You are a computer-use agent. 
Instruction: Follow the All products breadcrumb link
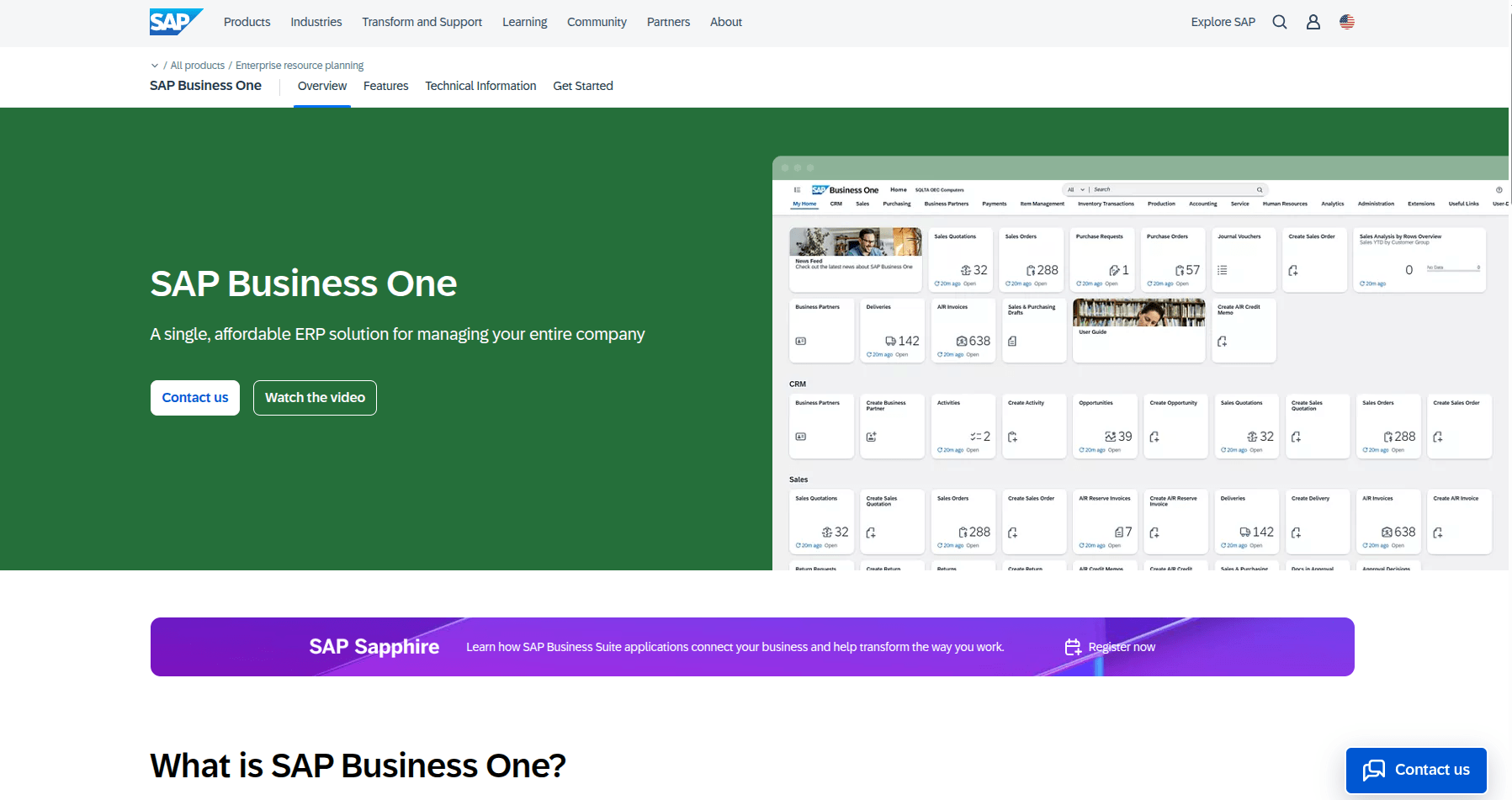click(198, 66)
